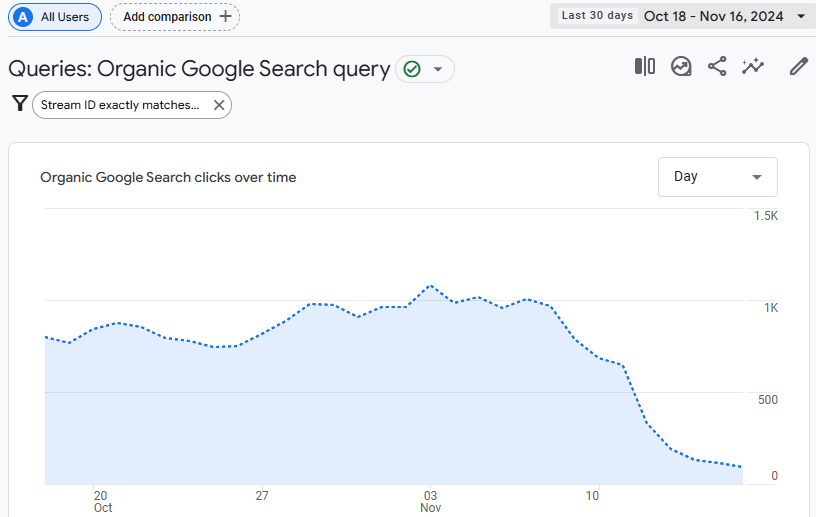Click the plus icon beside Add comparison
This screenshot has width=816, height=517.
(x=225, y=16)
